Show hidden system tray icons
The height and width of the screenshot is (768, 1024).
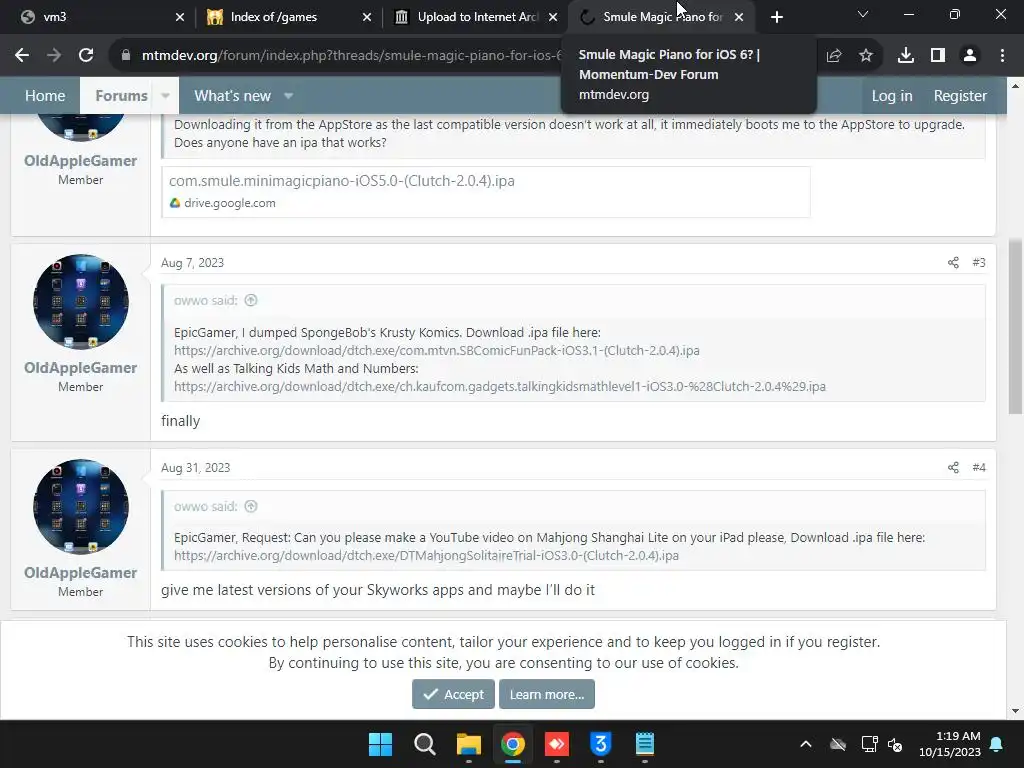pyautogui.click(x=806, y=744)
